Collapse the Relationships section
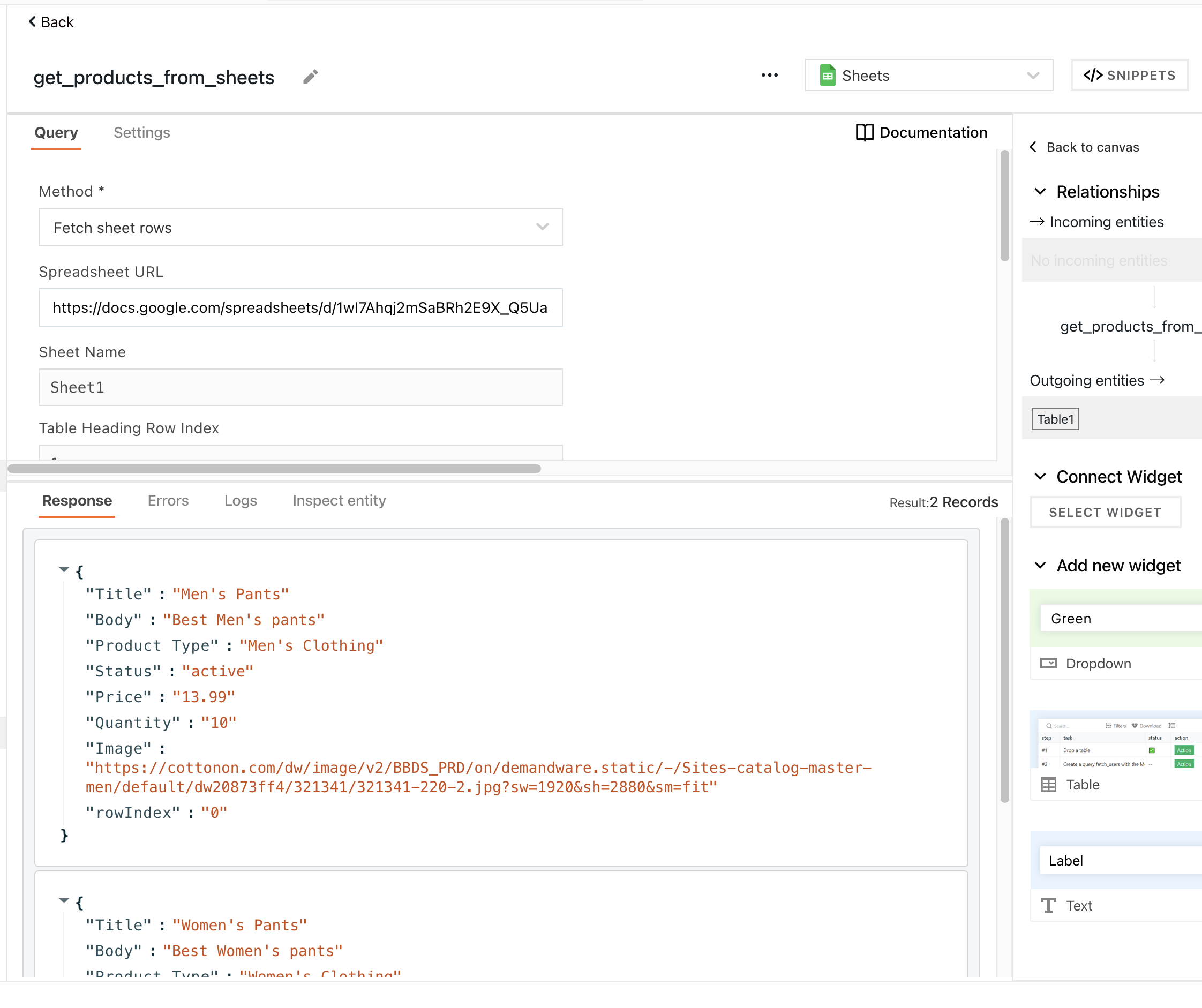The image size is (1202, 1008). pyautogui.click(x=1041, y=192)
